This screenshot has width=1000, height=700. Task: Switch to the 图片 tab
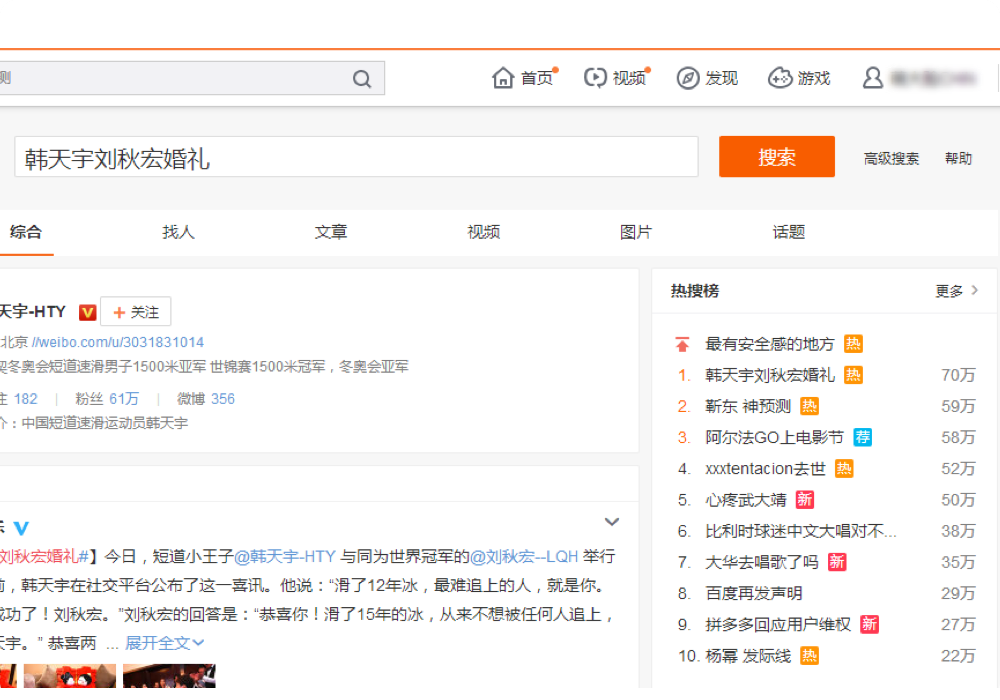pos(636,232)
